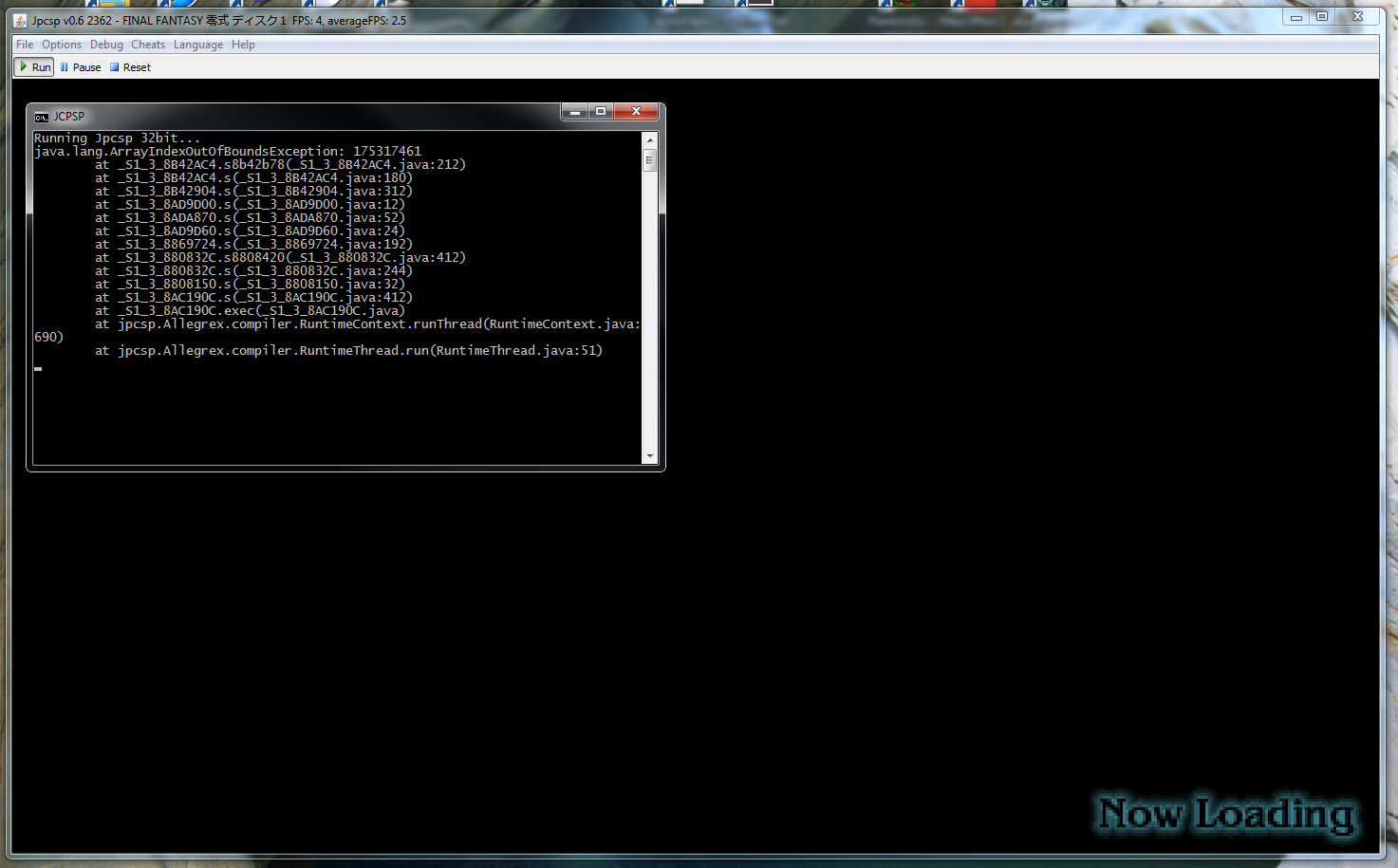Expand the Cheats menu
The image size is (1398, 868).
point(148,45)
